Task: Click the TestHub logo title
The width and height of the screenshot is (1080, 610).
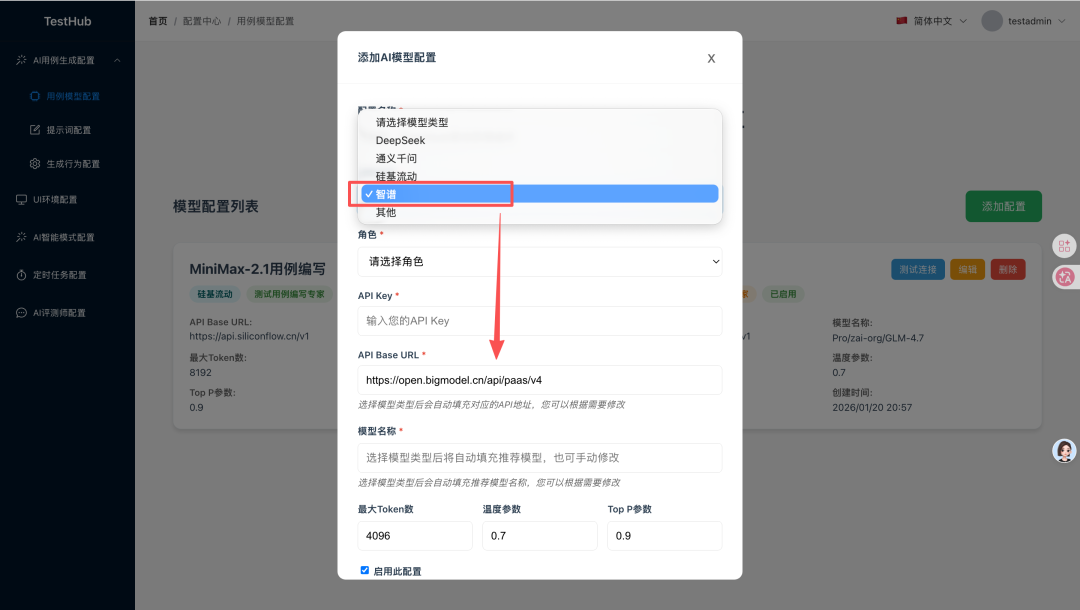Action: (68, 21)
